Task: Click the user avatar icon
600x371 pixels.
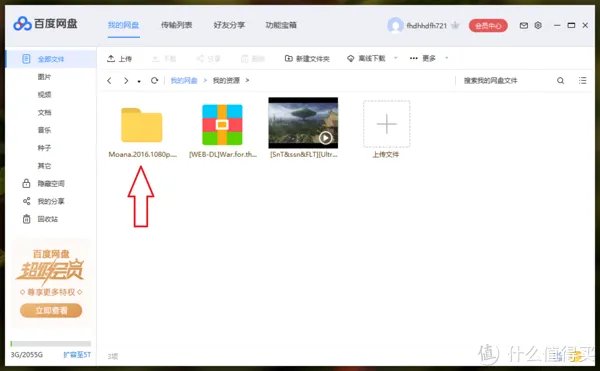Action: pos(395,26)
